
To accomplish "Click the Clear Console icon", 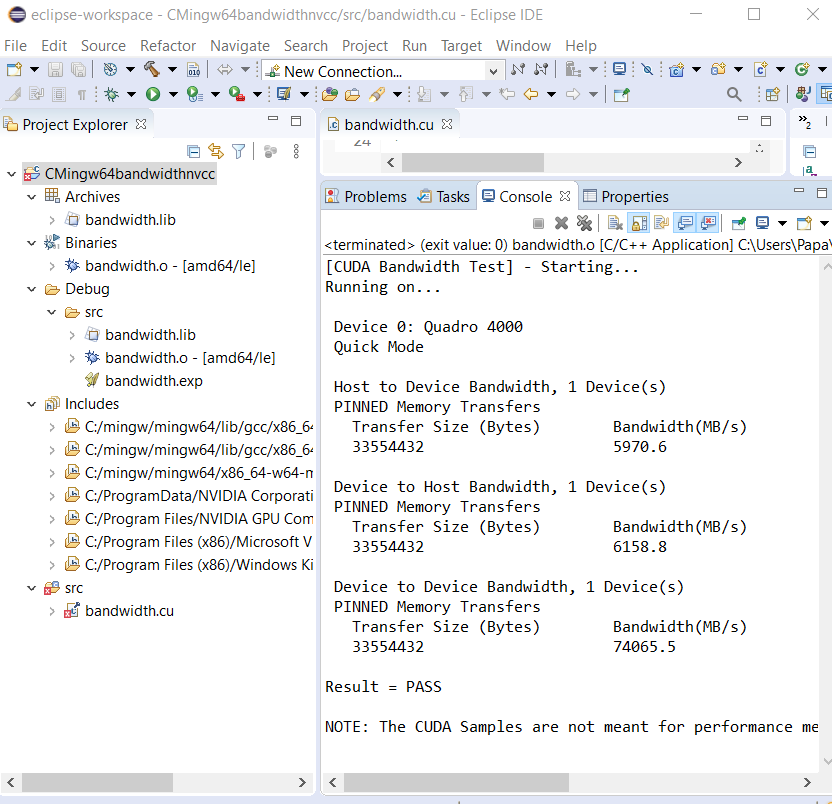I will point(615,223).
